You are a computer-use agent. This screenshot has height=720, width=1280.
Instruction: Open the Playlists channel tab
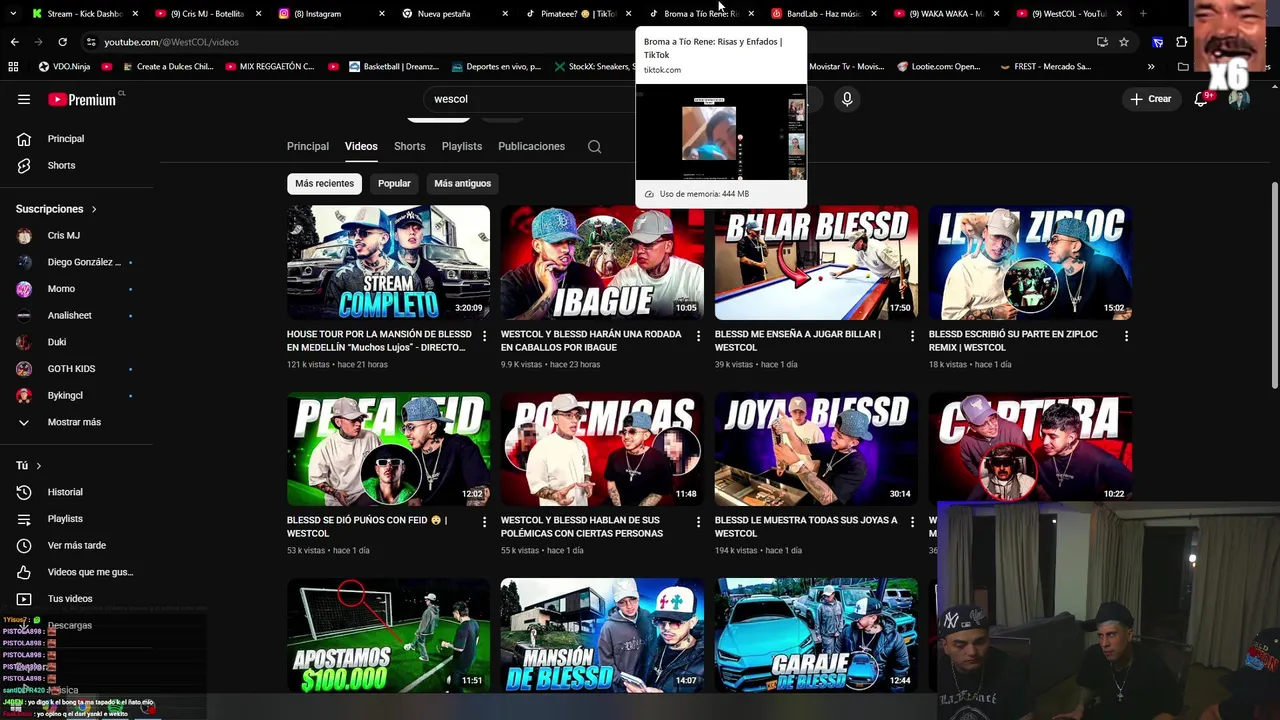[x=462, y=146]
